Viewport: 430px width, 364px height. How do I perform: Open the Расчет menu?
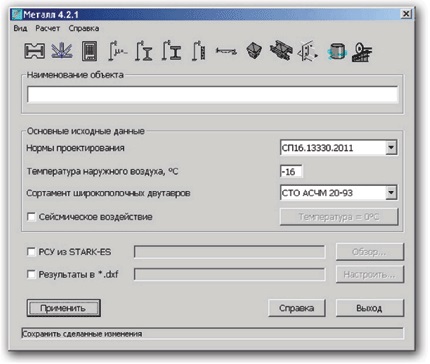coord(48,28)
